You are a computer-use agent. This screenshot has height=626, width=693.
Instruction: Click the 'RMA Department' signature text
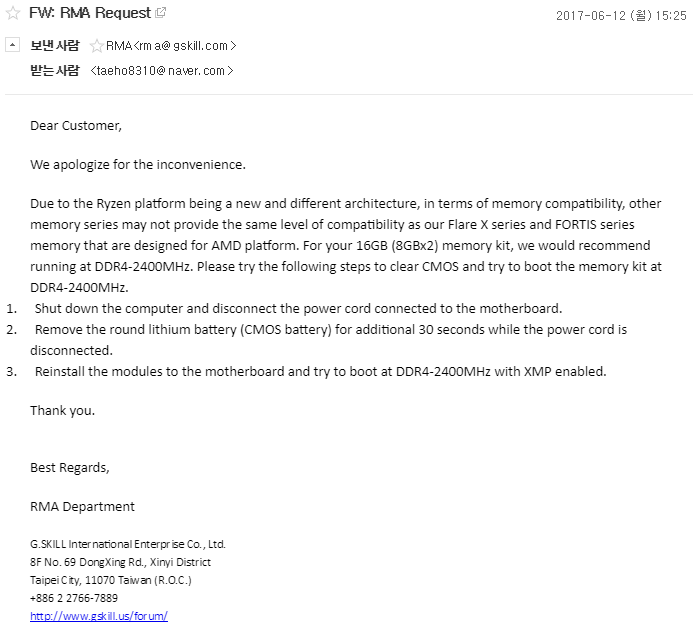(x=82, y=506)
